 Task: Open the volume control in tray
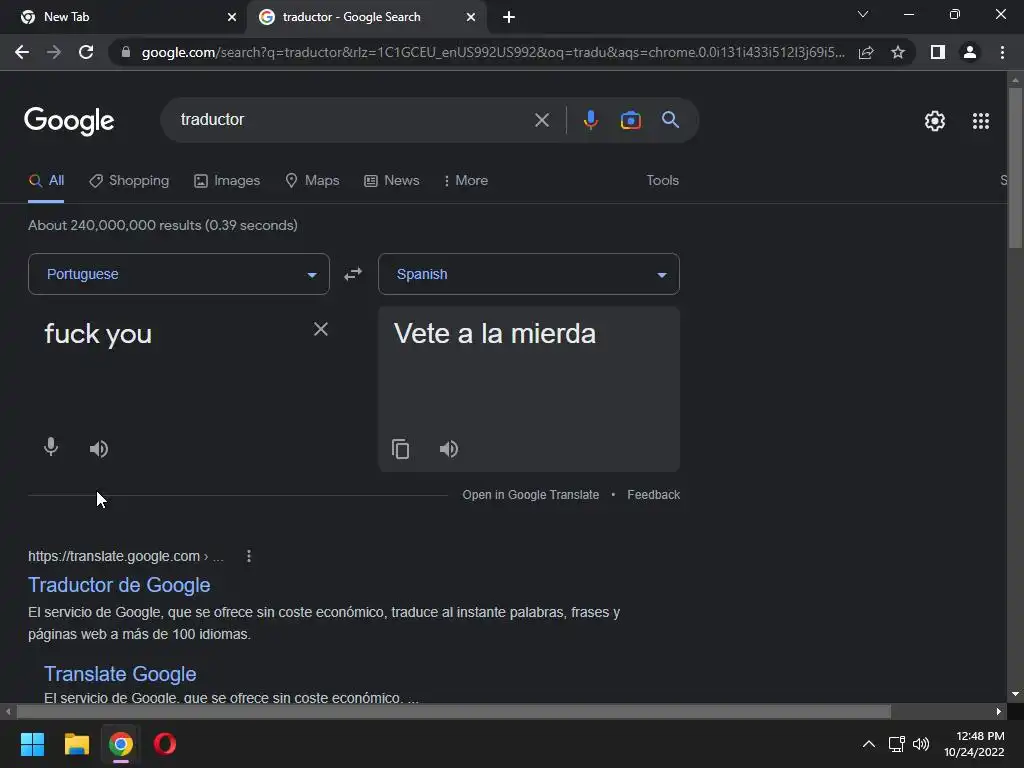(x=921, y=744)
